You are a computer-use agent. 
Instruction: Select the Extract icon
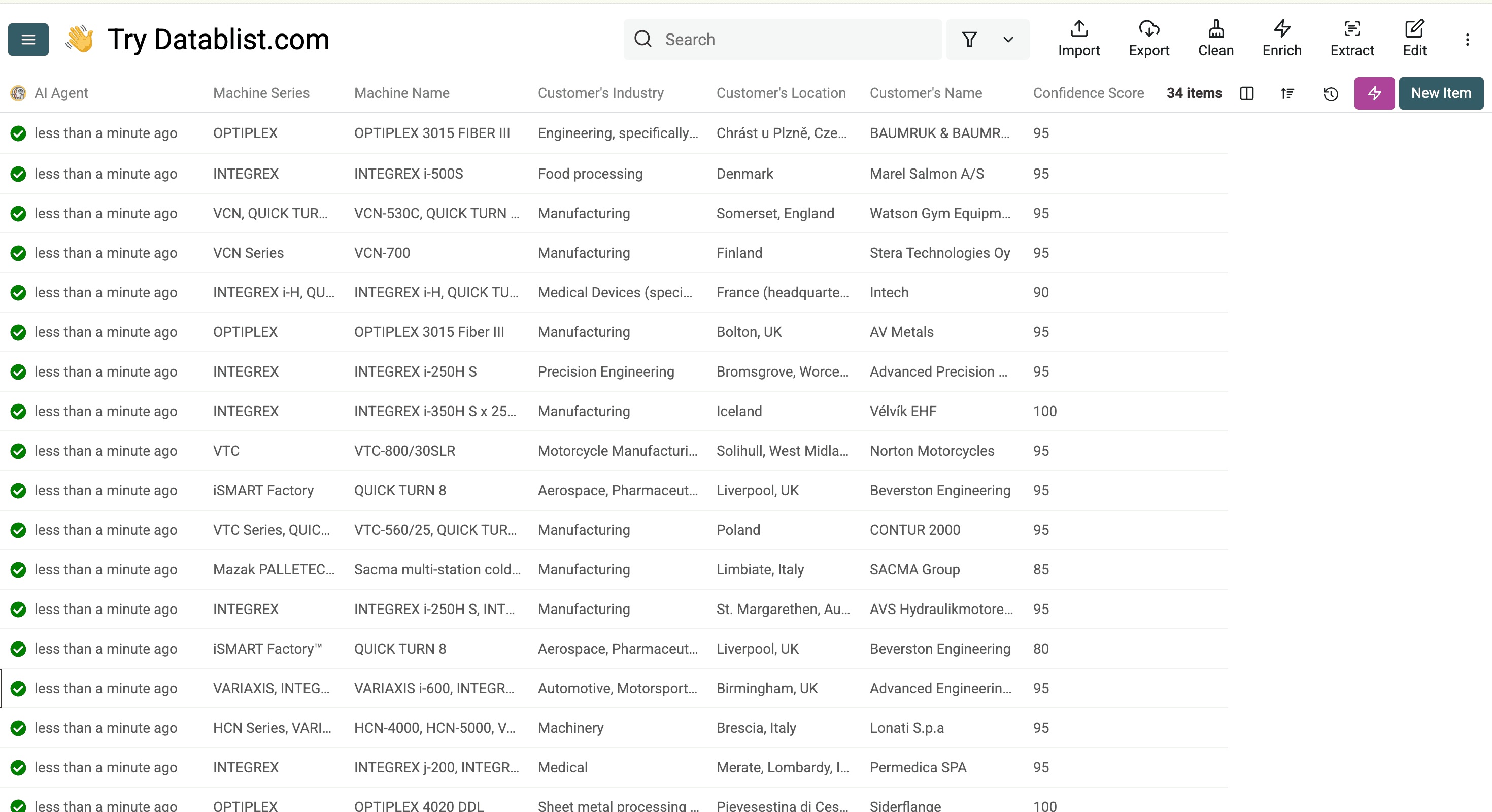tap(1352, 39)
